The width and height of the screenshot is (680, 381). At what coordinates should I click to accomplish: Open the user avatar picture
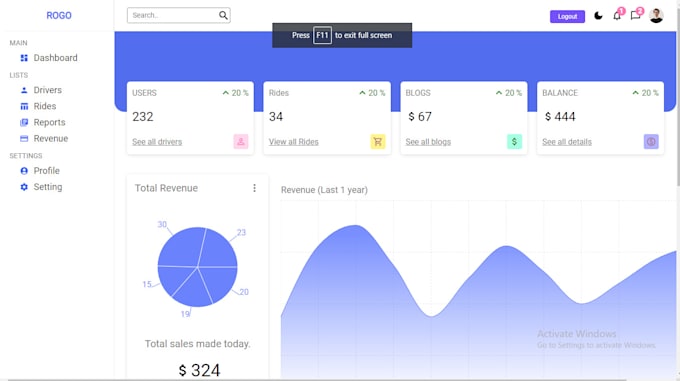[656, 16]
